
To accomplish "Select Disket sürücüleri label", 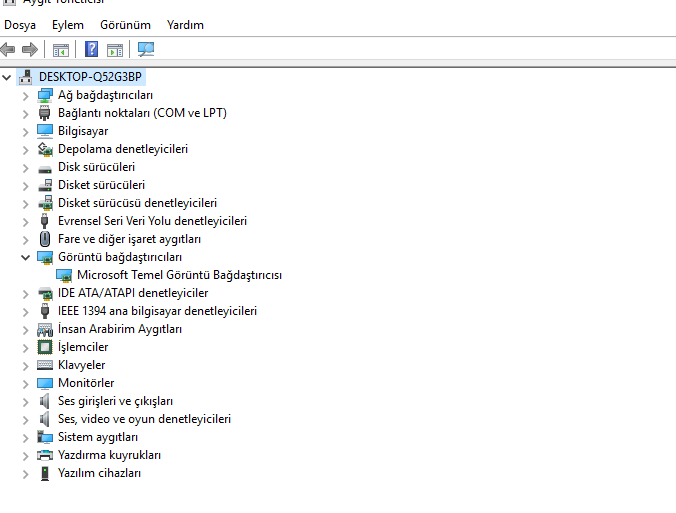I will [x=101, y=185].
